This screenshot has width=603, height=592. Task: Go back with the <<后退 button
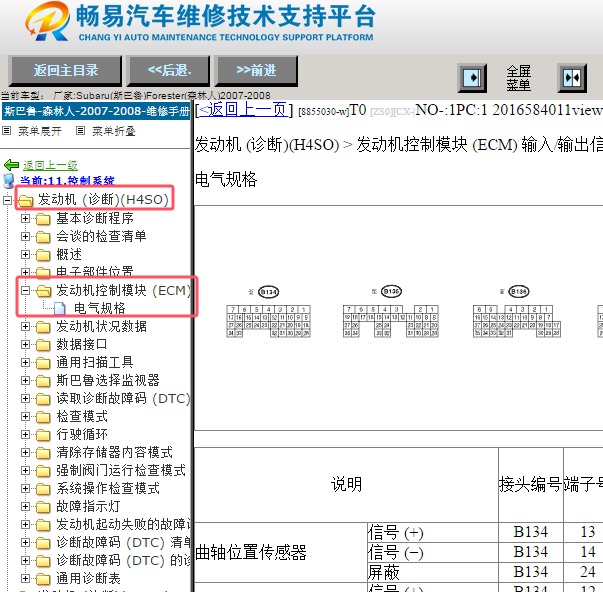169,70
